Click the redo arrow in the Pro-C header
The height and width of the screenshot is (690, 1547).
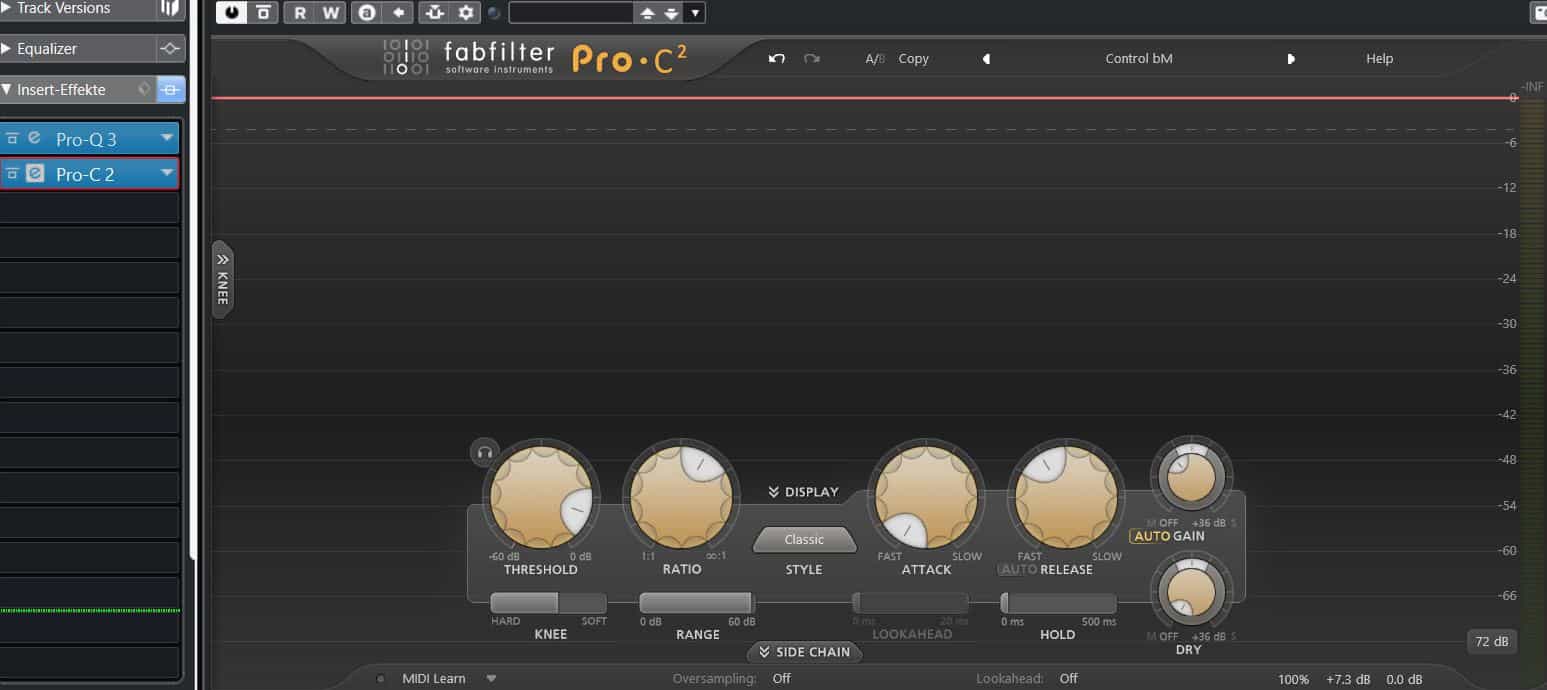tap(812, 58)
